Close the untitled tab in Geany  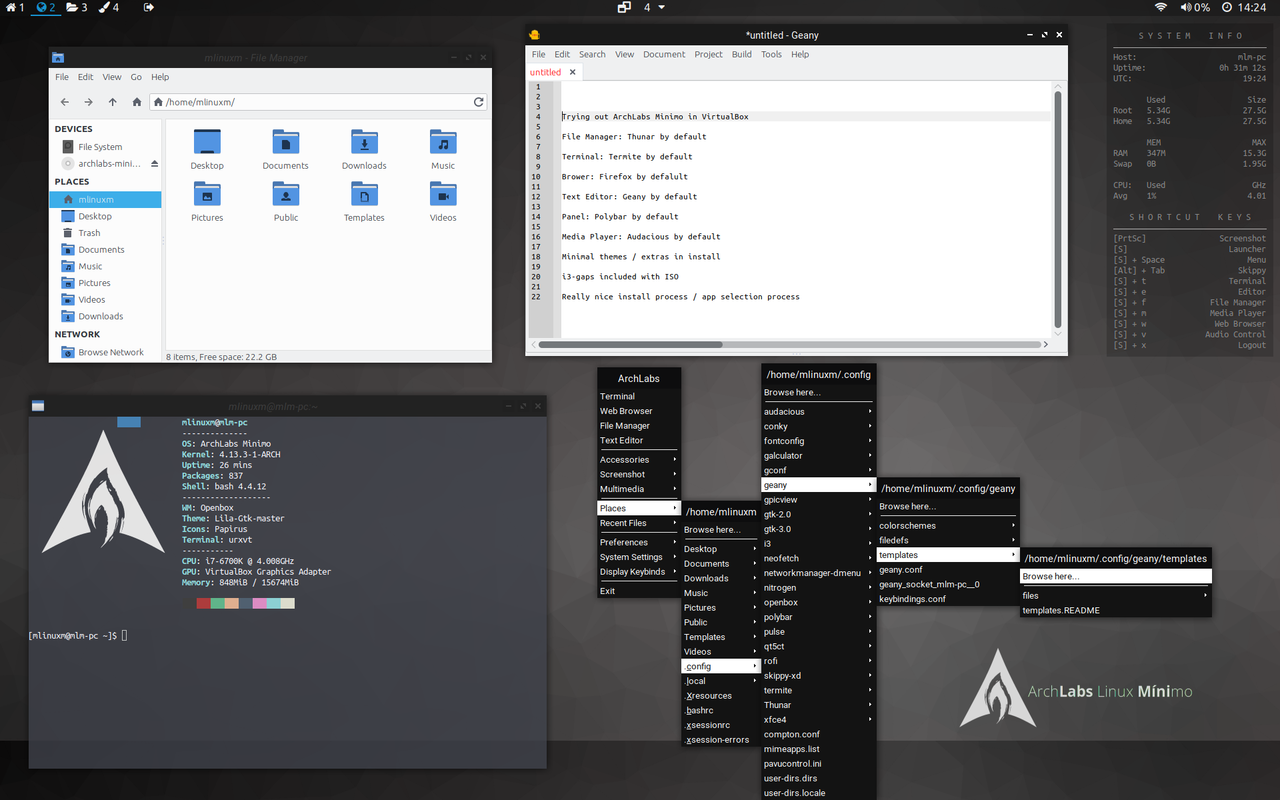pyautogui.click(x=573, y=72)
